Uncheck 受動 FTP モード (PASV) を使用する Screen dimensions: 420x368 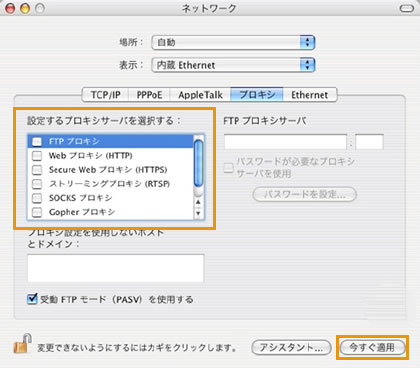pos(32,299)
